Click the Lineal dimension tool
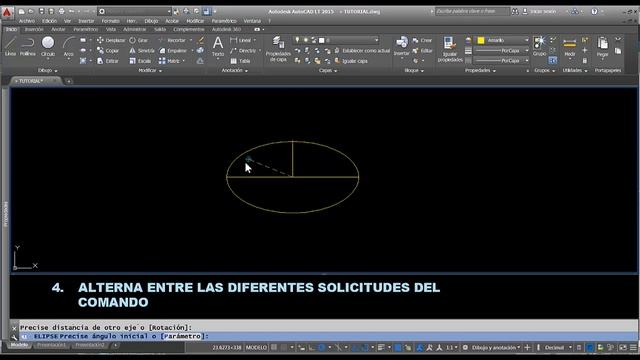This screenshot has height=360, width=640. pyautogui.click(x=241, y=40)
